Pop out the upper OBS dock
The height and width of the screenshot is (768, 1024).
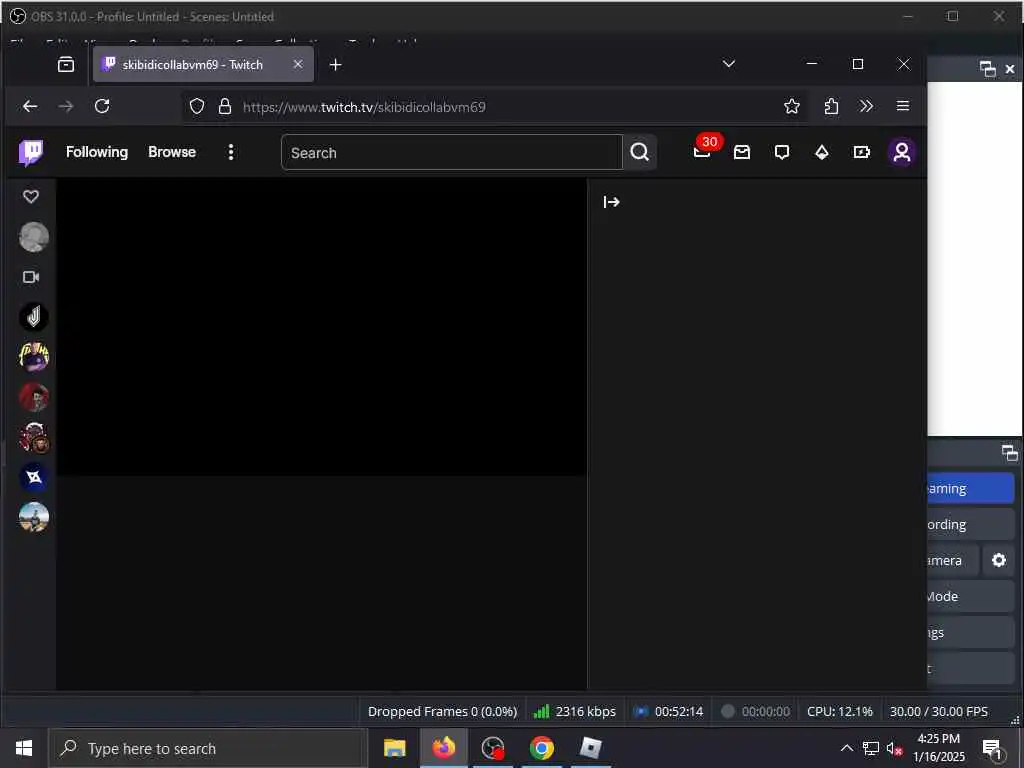click(x=987, y=69)
